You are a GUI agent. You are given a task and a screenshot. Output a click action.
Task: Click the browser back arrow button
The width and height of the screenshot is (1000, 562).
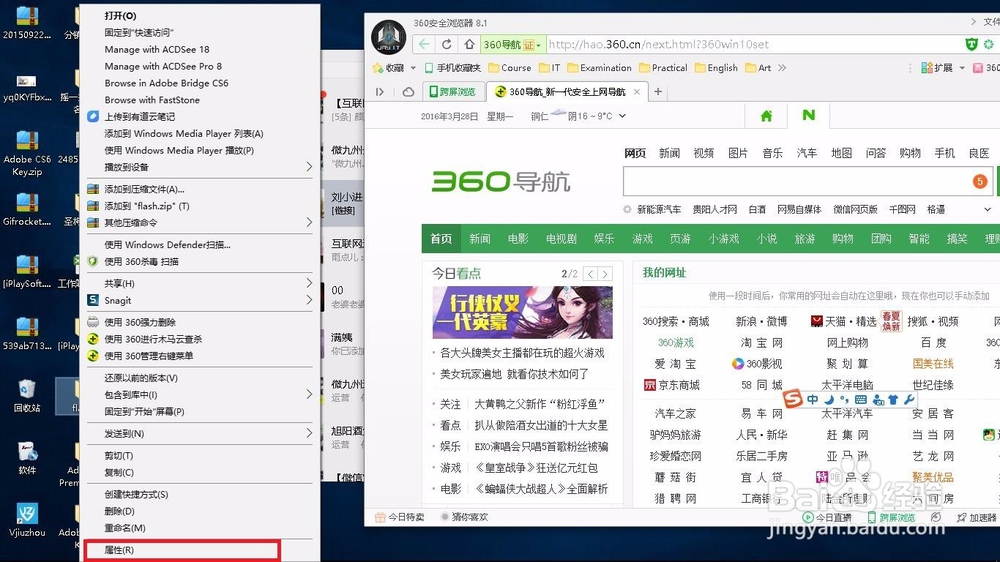(x=424, y=44)
